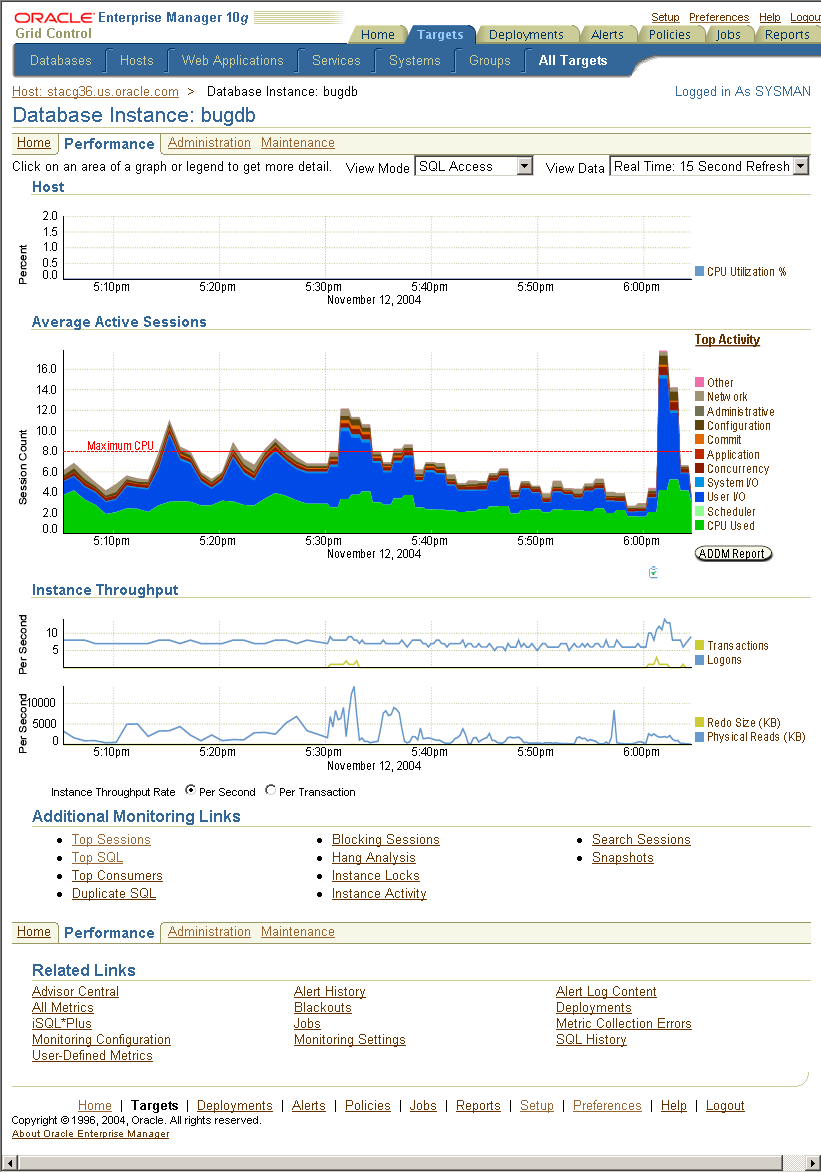The height and width of the screenshot is (1173, 821).
Task: Open the Top Sessions monitoring link
Action: [112, 839]
